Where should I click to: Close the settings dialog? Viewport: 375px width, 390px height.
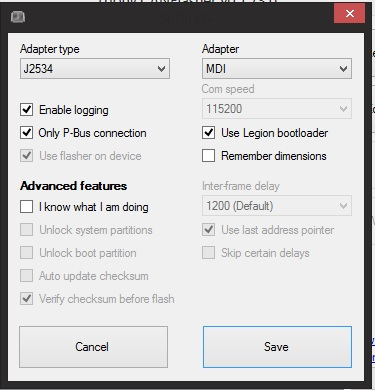[350, 13]
